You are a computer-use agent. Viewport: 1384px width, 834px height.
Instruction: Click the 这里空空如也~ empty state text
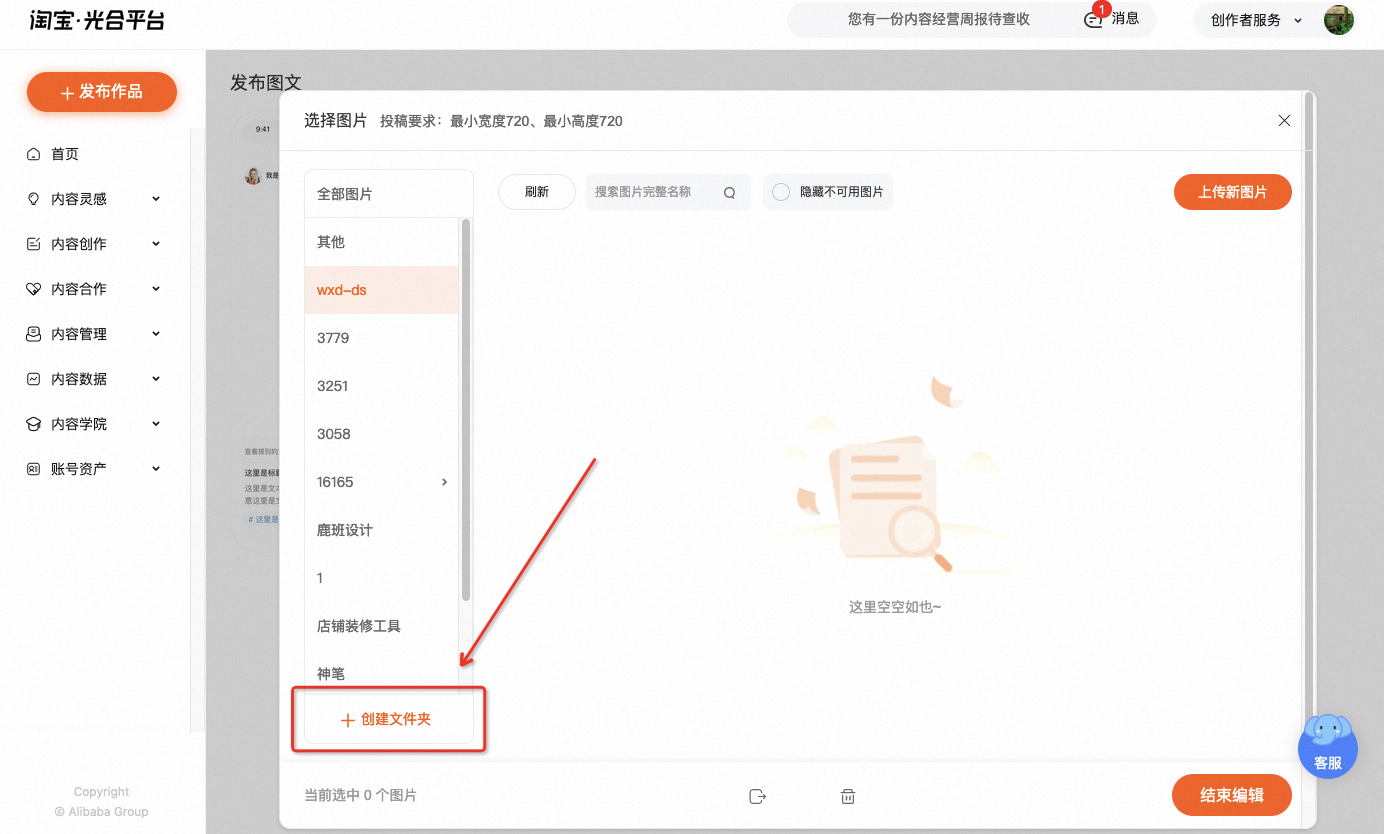pos(895,606)
